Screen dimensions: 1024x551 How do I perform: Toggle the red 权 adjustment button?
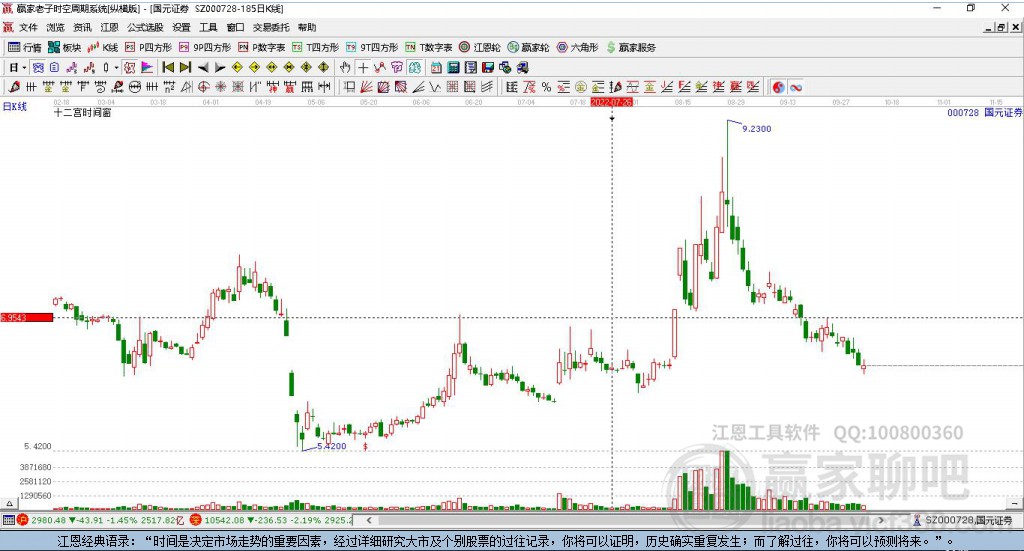click(129, 67)
